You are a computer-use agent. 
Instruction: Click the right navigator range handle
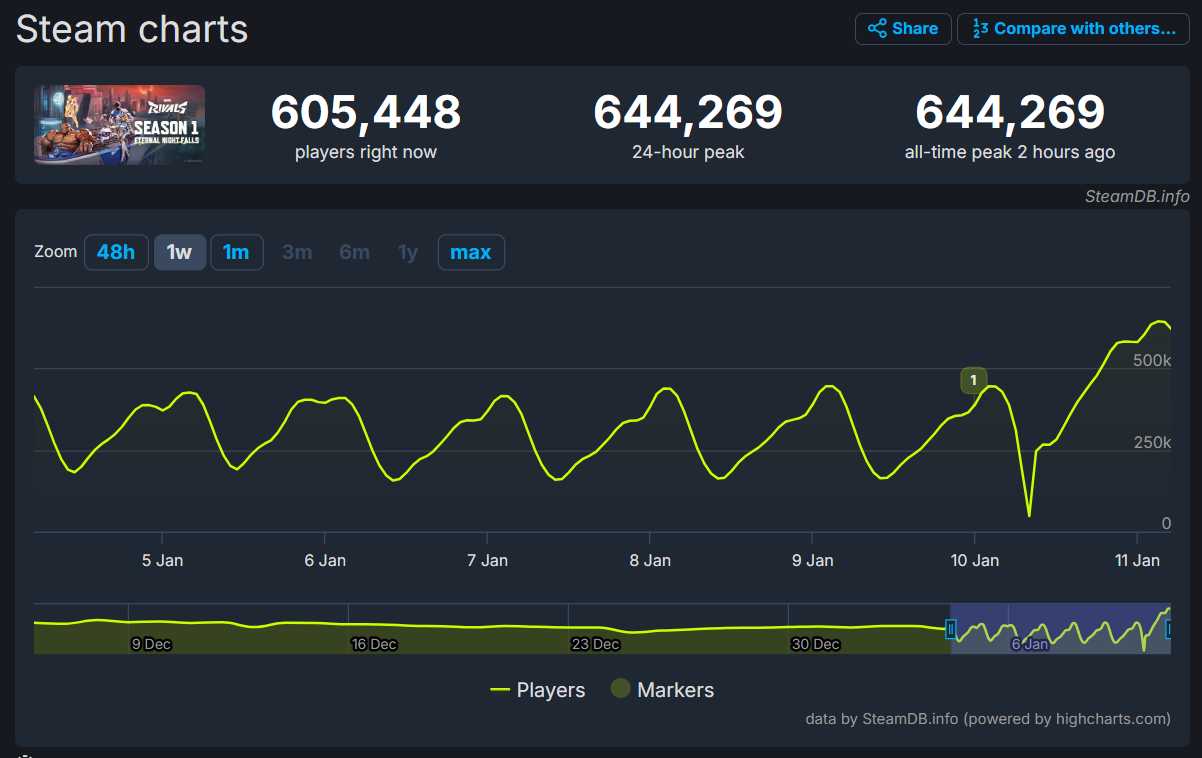tap(1170, 629)
